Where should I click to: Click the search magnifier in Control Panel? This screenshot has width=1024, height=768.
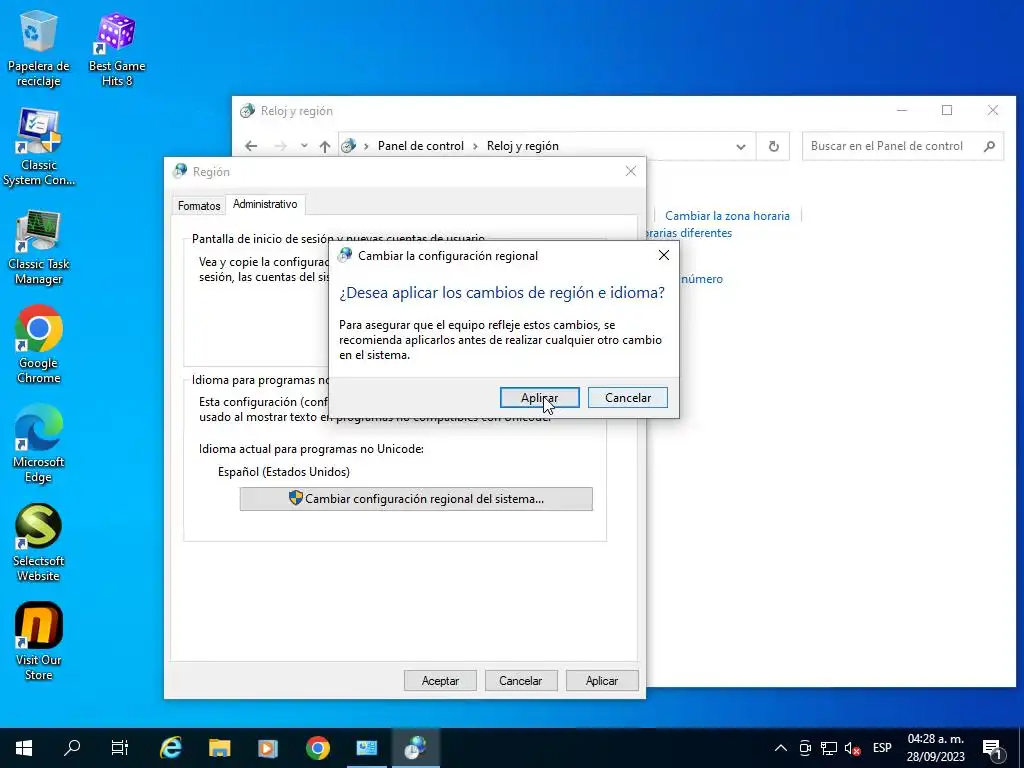990,146
